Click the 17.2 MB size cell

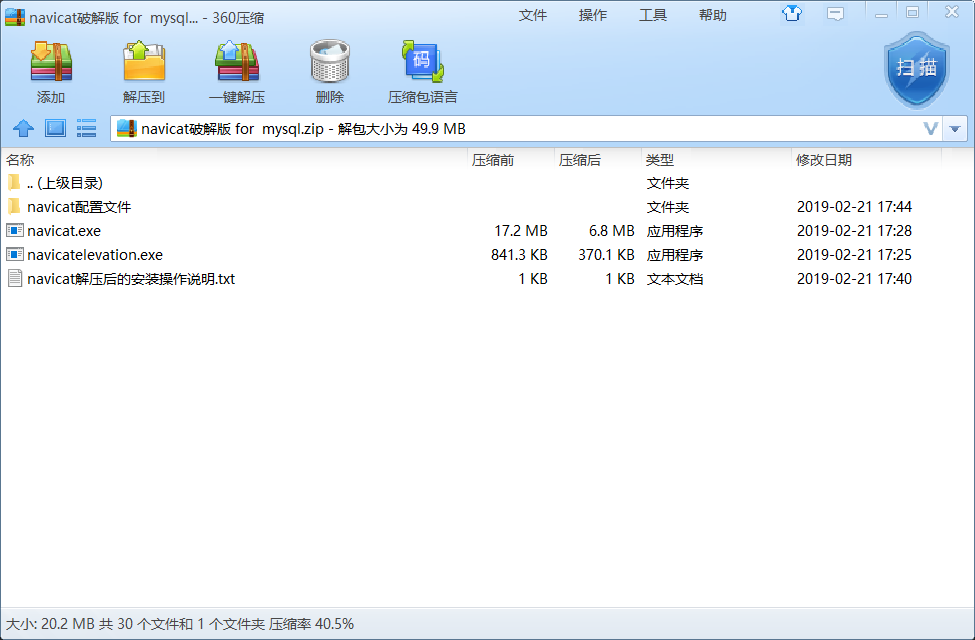click(520, 231)
